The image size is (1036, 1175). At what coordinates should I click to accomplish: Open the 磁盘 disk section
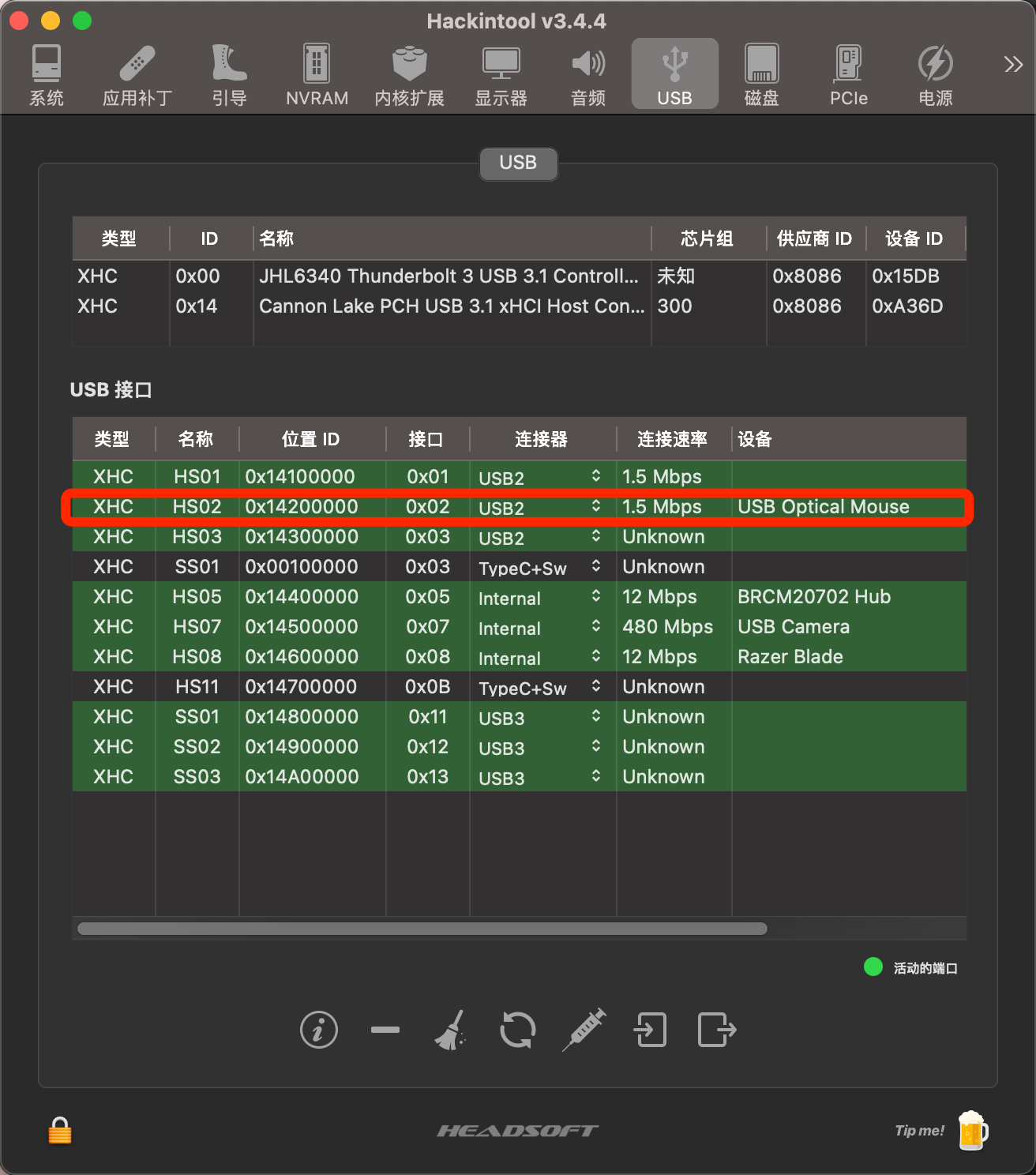click(761, 75)
